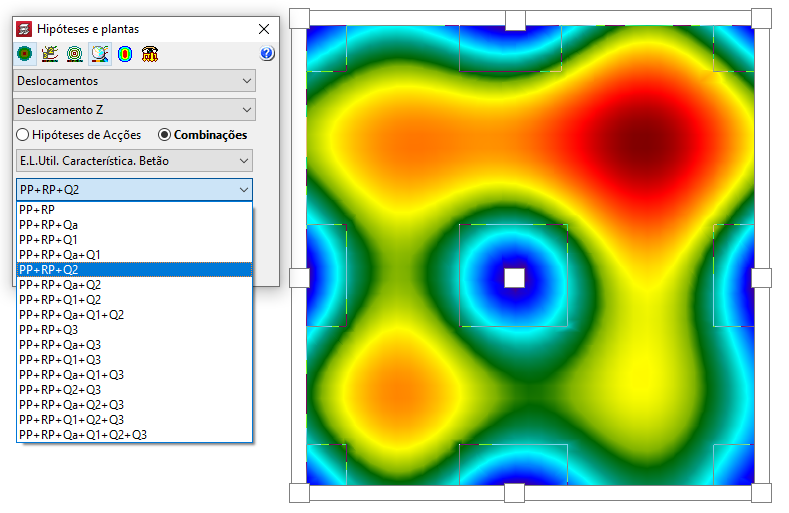This screenshot has width=789, height=513.
Task: Select PP+RP+Qa+Q1+Q2+Q3 in the combination list
Action: [x=83, y=435]
